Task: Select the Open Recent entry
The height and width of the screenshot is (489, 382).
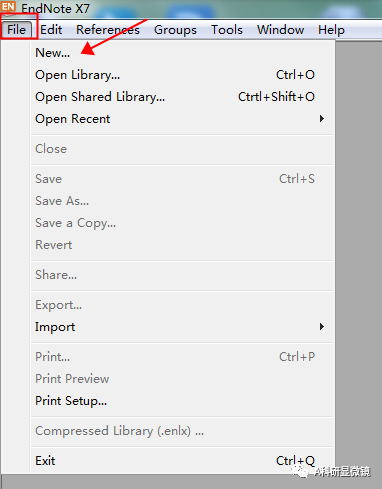Action: pos(182,119)
